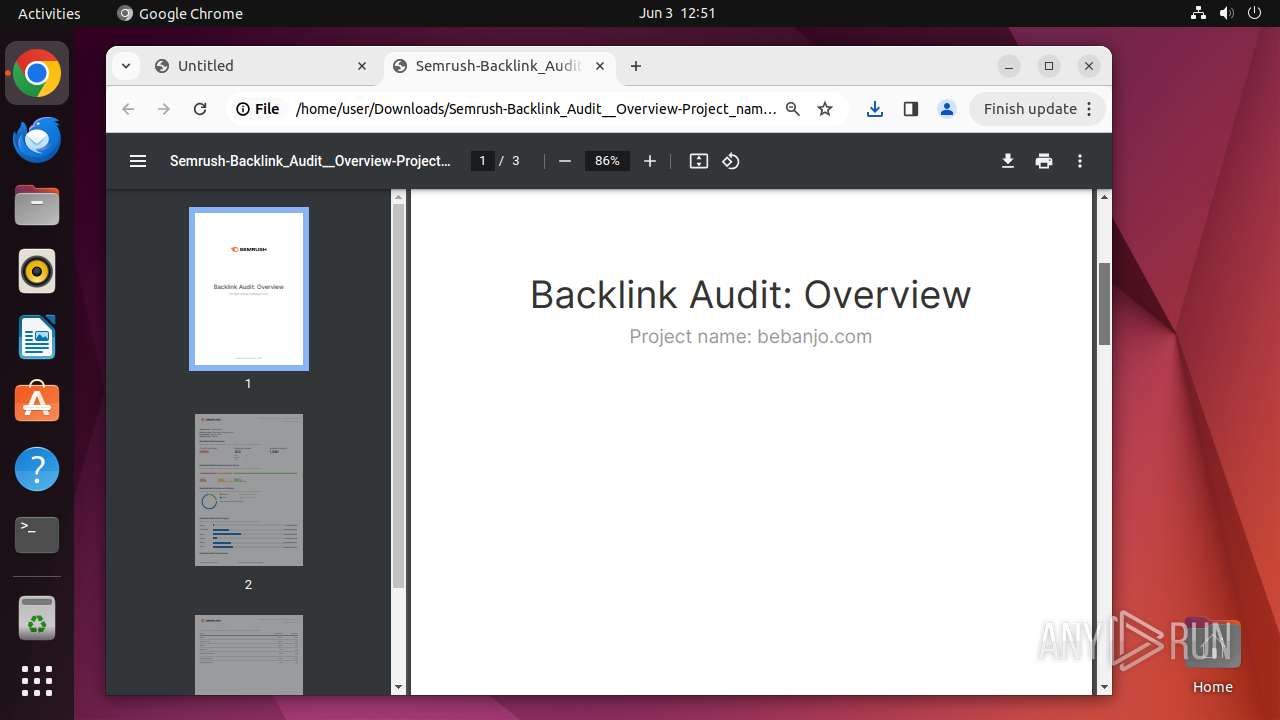Bookmark this tab with star icon
1280x720 pixels.
click(825, 109)
